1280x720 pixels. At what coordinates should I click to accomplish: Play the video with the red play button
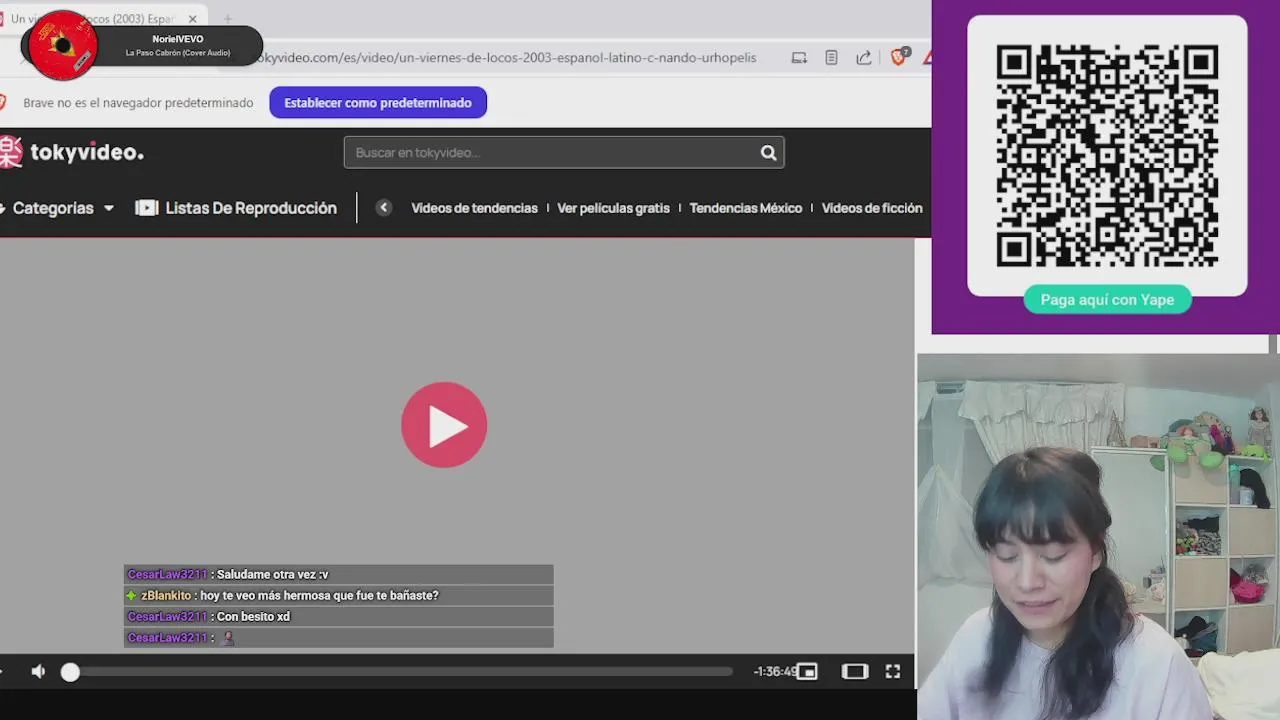point(444,425)
